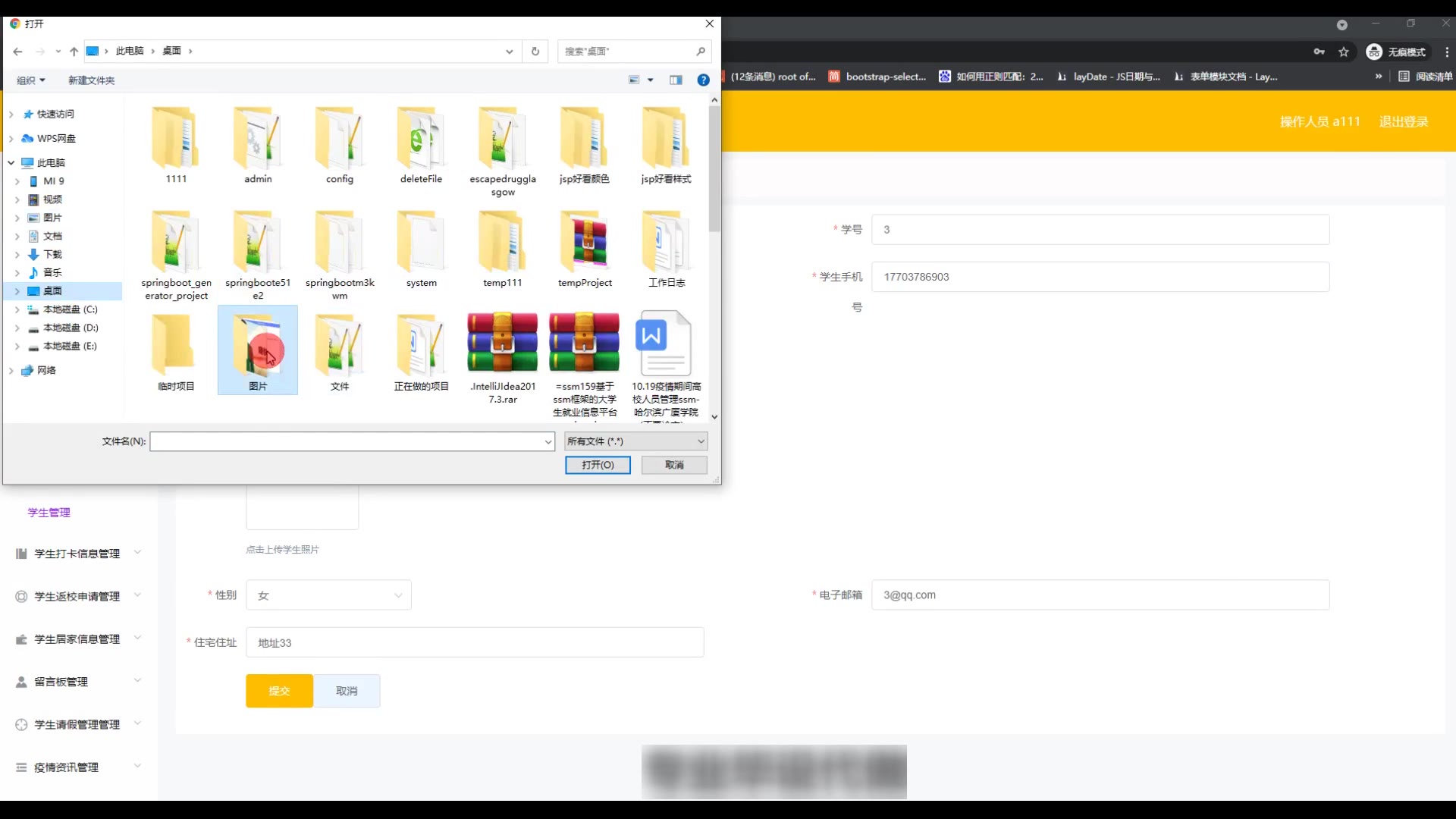The image size is (1456, 819).
Task: Toggle the preview pane icon
Action: (676, 80)
